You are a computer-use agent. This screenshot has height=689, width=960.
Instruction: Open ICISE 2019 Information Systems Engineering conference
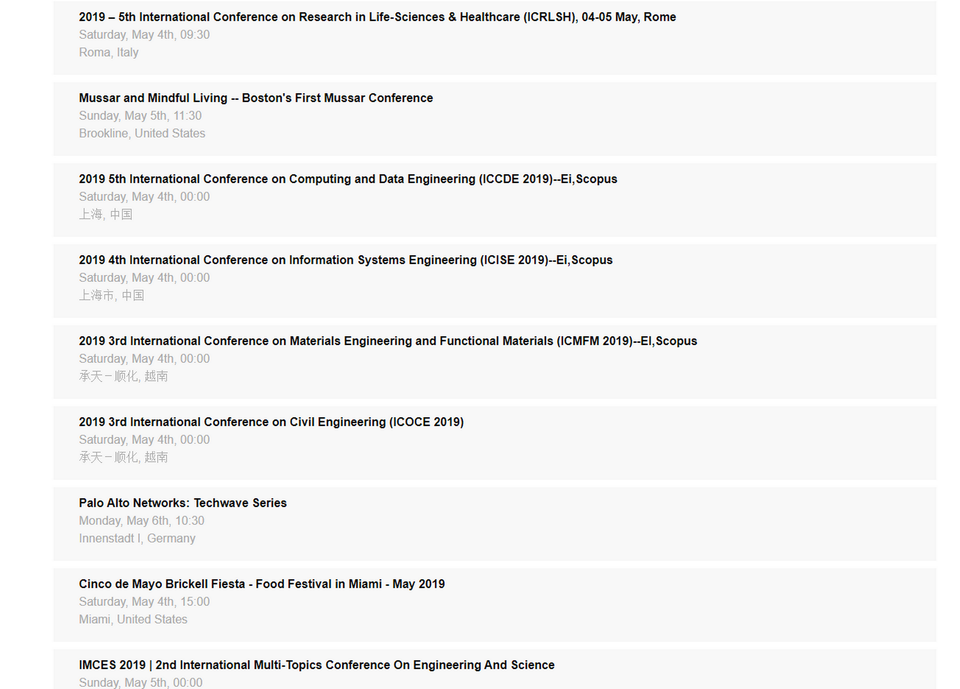click(x=346, y=260)
